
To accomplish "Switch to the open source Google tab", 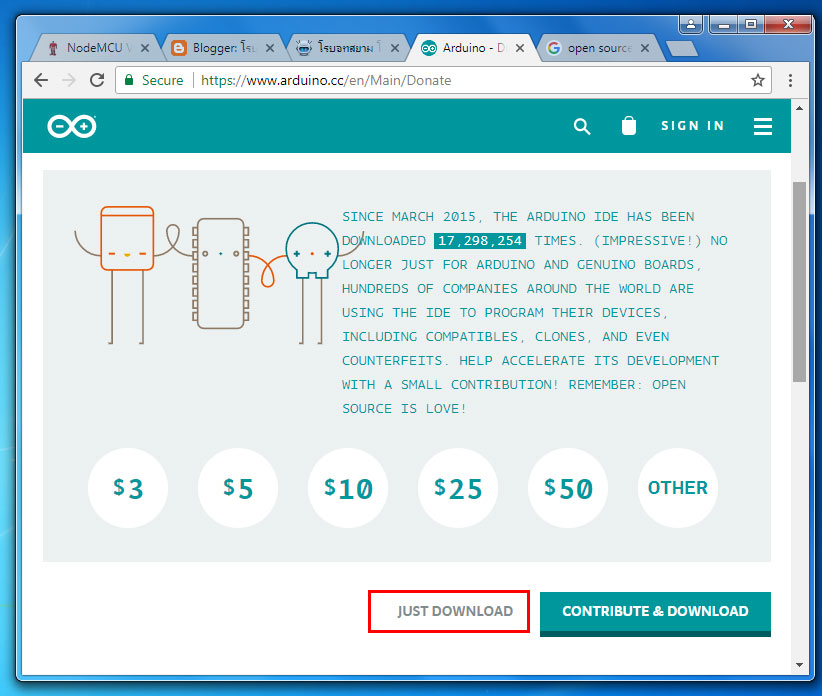I will click(599, 48).
